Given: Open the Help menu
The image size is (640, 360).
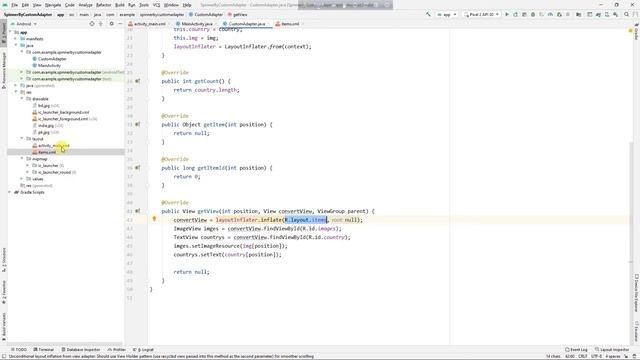Looking at the screenshot, I should pyautogui.click(x=187, y=5).
